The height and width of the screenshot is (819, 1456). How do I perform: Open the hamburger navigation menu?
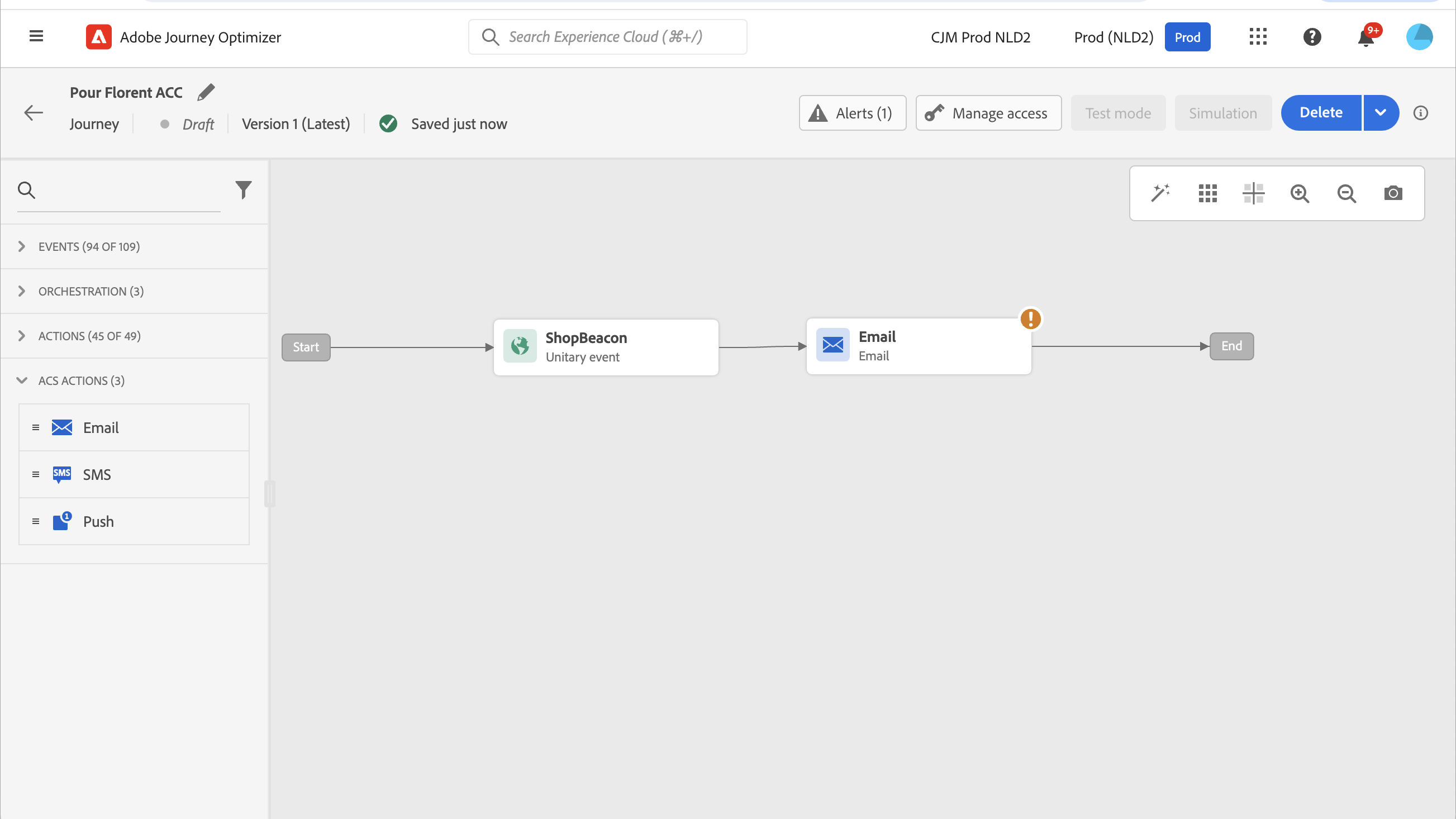pos(36,37)
